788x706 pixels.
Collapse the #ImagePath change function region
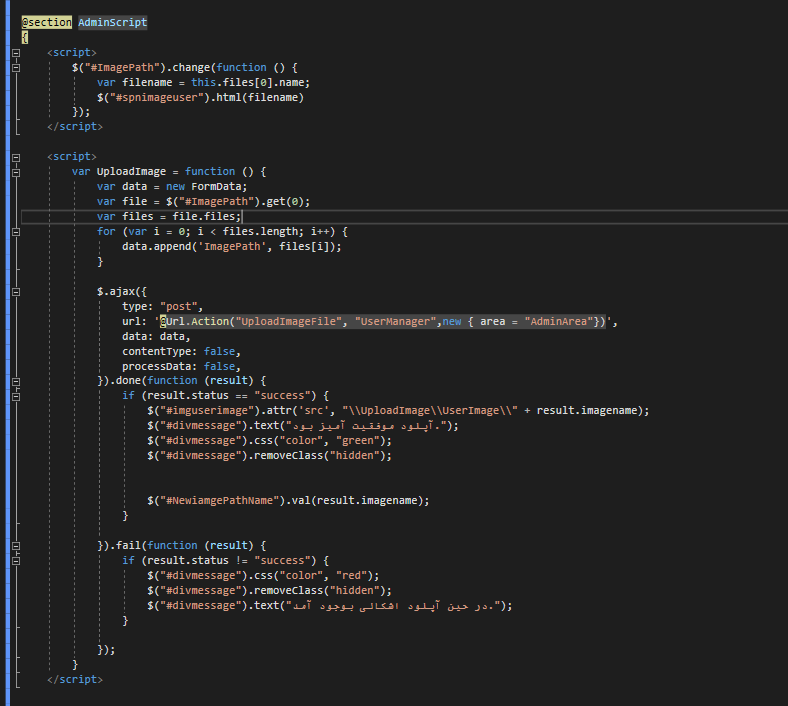pos(16,68)
